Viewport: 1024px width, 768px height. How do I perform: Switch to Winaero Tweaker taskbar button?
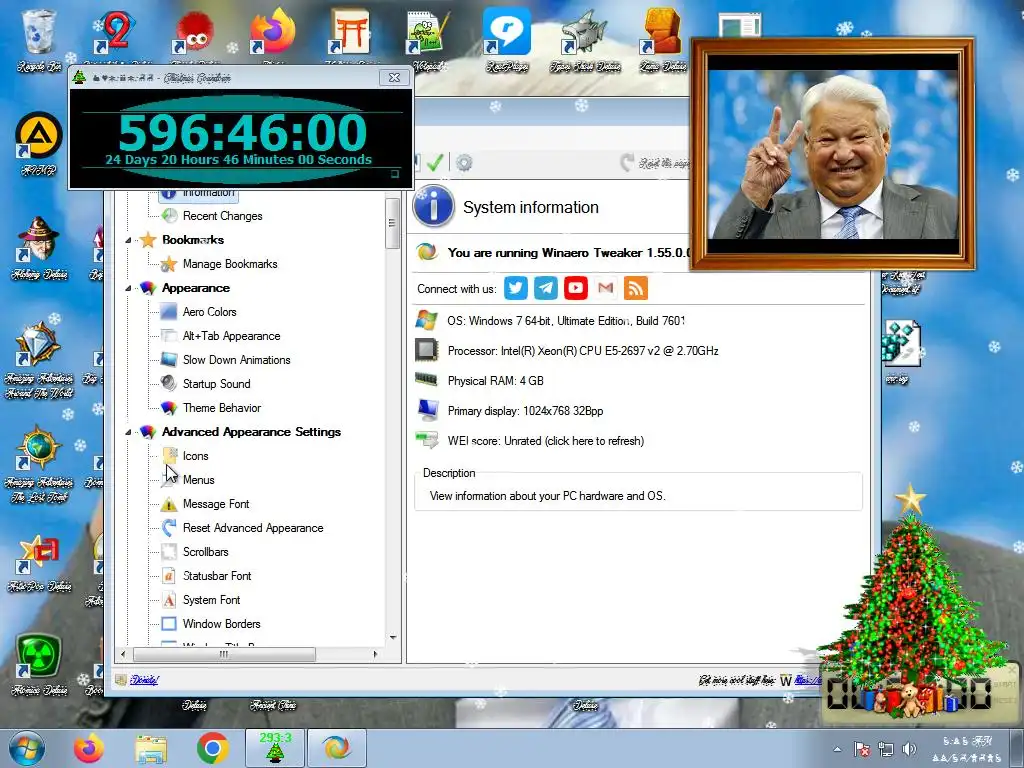point(336,748)
